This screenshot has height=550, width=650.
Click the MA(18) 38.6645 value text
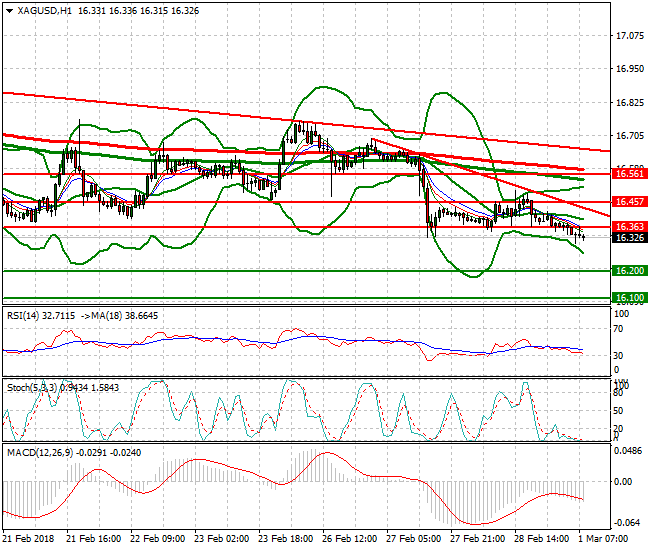point(124,316)
